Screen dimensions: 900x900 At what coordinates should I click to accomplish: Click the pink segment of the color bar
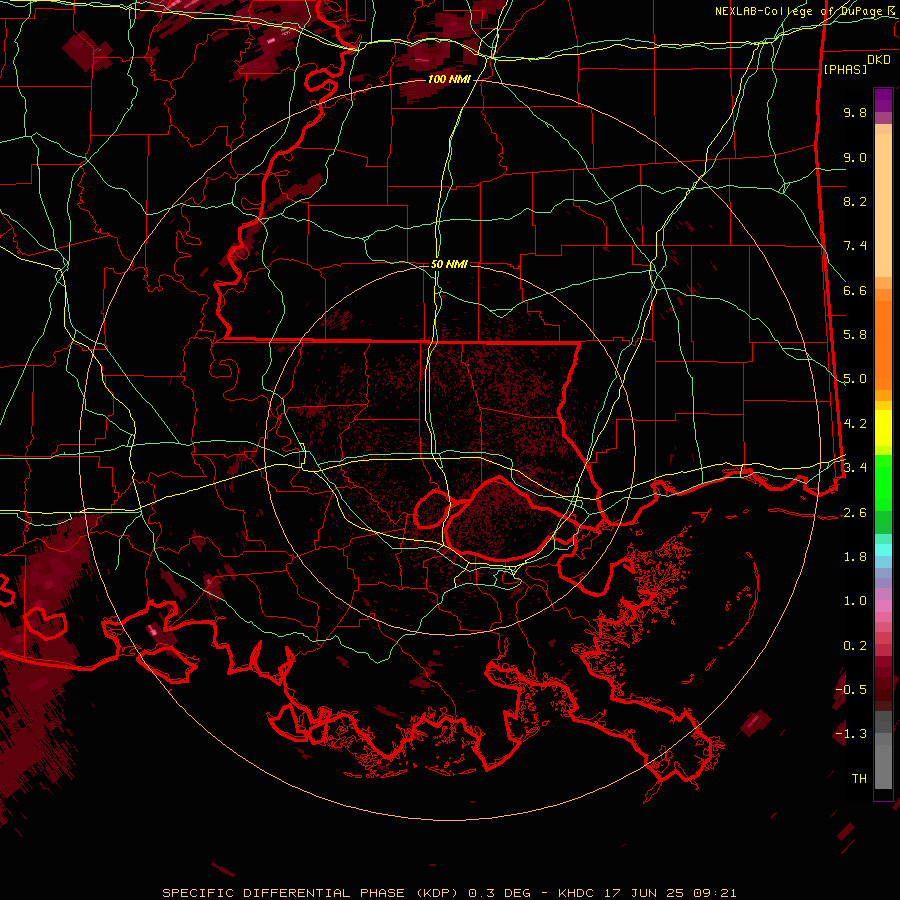pyautogui.click(x=883, y=606)
